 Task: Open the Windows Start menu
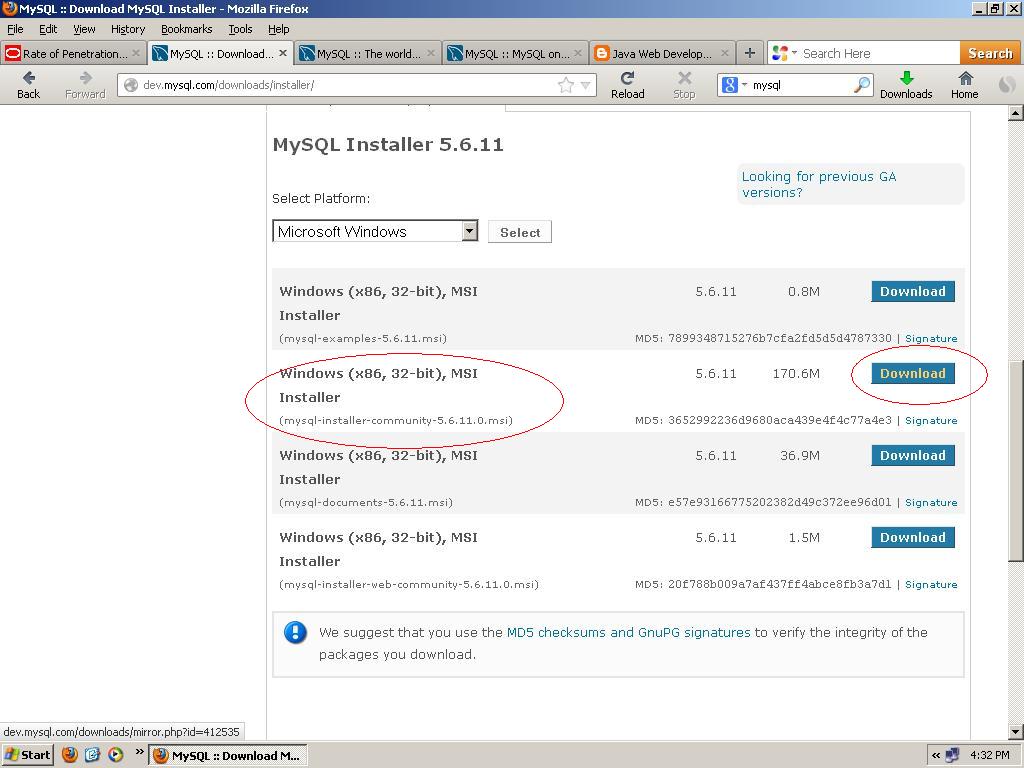click(27, 755)
